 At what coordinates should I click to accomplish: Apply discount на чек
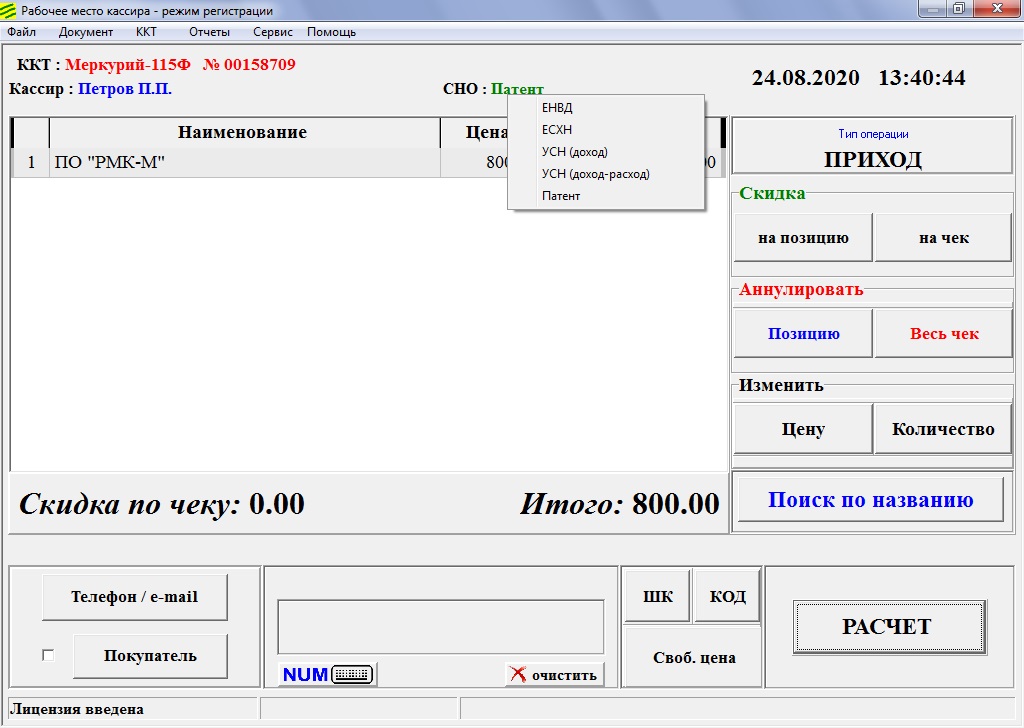click(x=943, y=238)
